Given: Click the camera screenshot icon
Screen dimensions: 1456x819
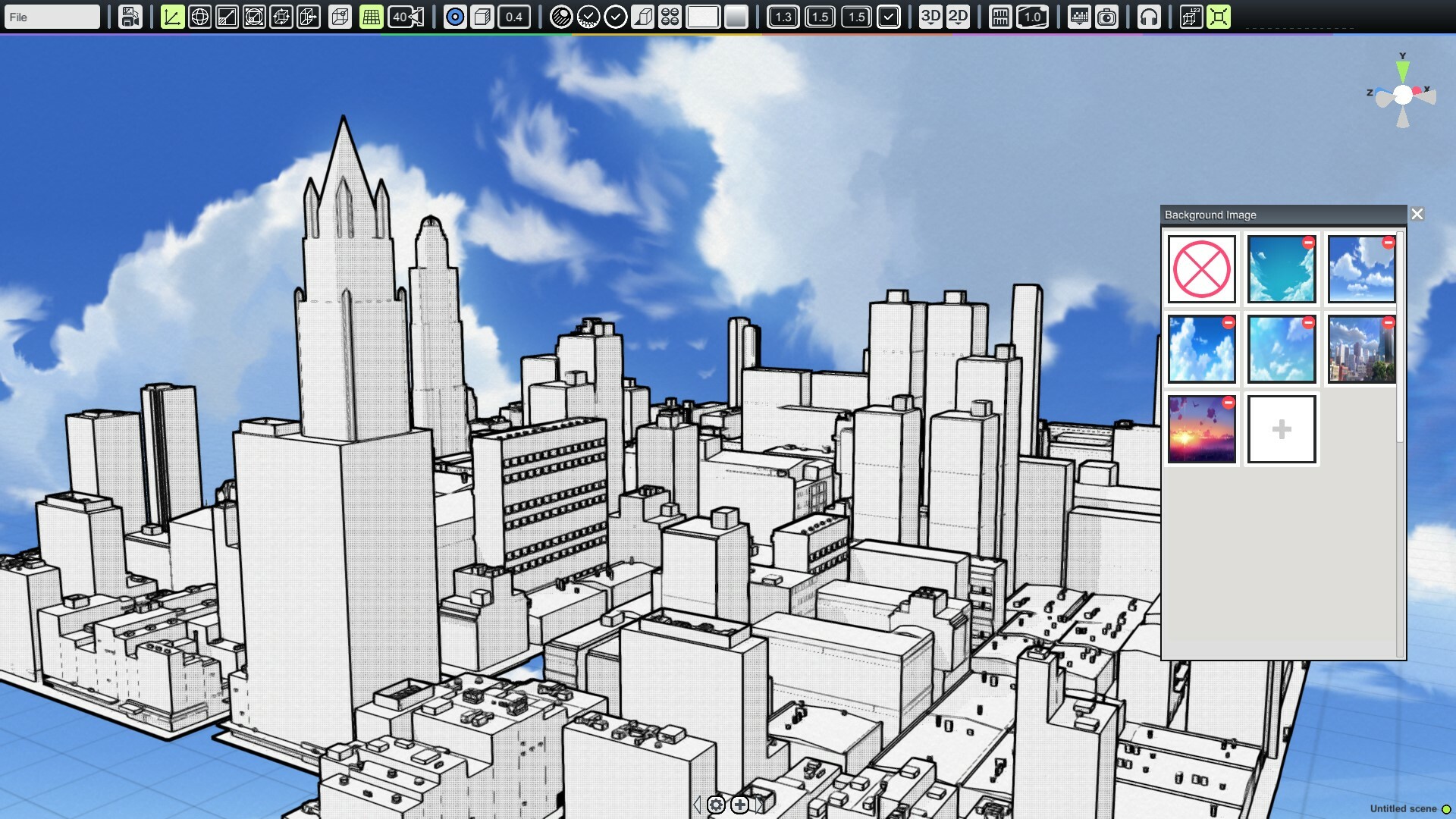Looking at the screenshot, I should 1107,17.
